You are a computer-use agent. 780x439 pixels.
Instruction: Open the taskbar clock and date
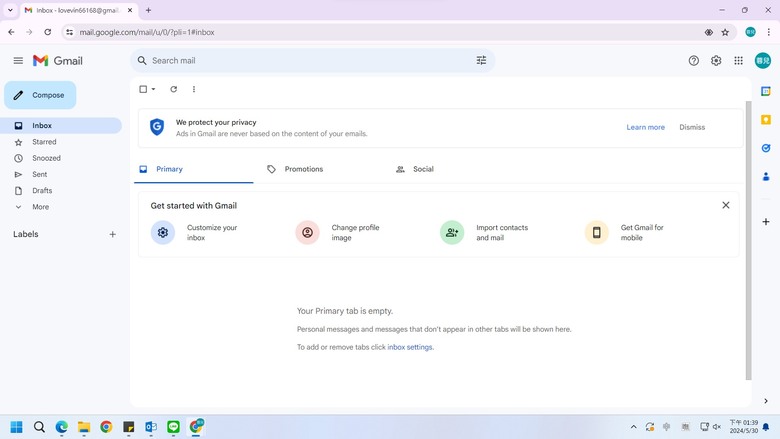click(x=744, y=427)
